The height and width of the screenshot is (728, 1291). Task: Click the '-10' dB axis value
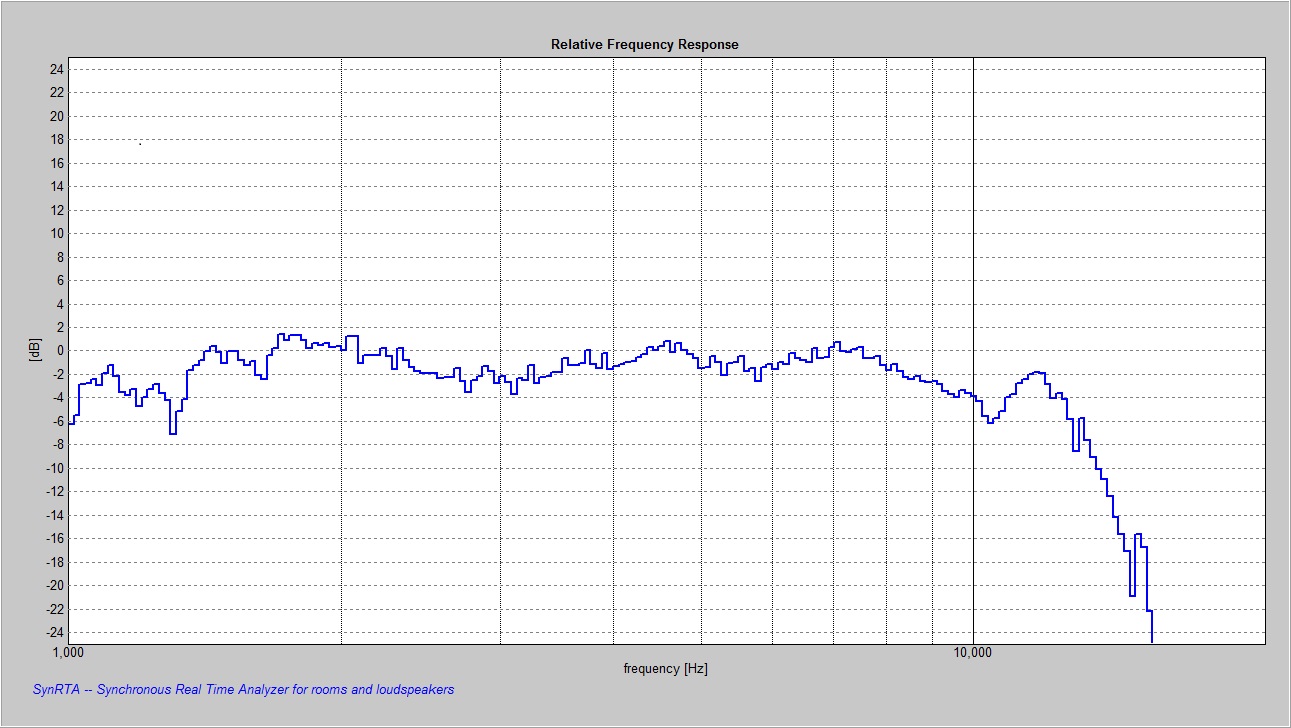point(55,468)
